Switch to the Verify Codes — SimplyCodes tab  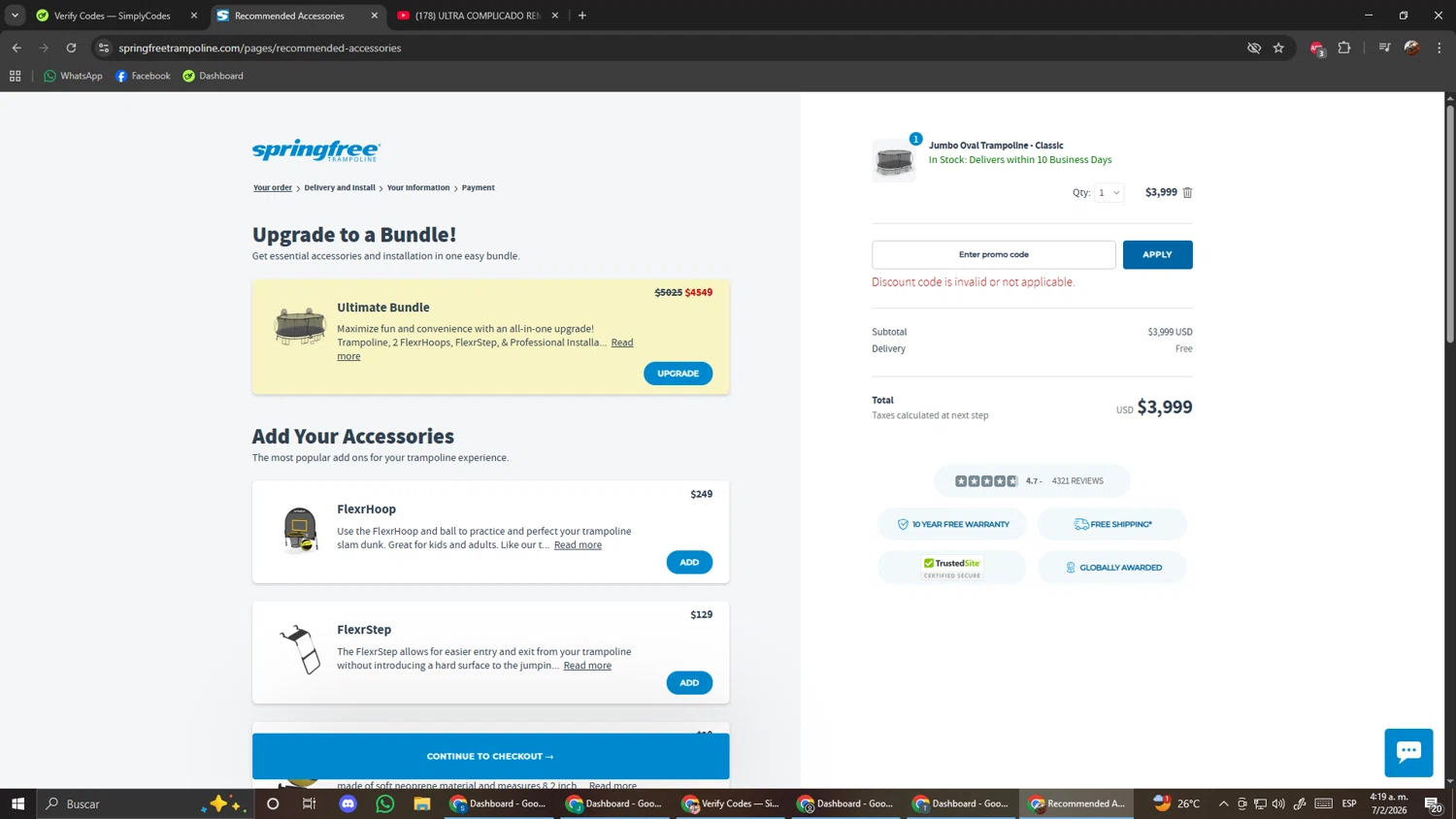[x=115, y=16]
